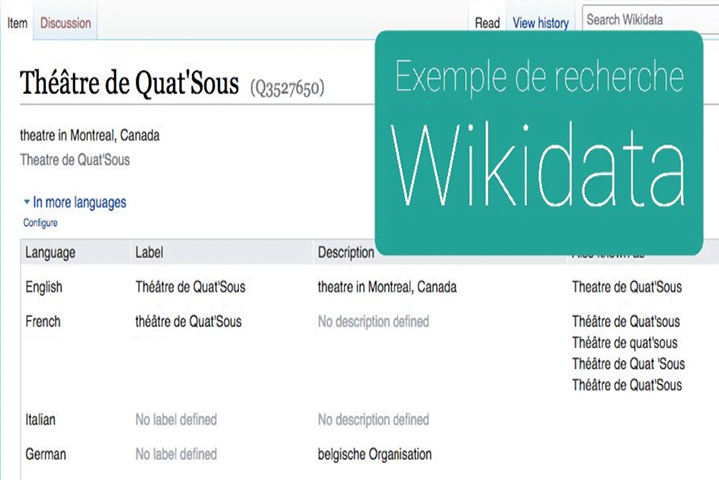Click German description belgische Organisation

pos(375,454)
